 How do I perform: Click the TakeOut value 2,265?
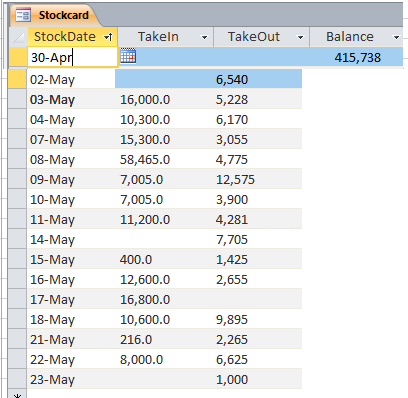[x=232, y=340]
